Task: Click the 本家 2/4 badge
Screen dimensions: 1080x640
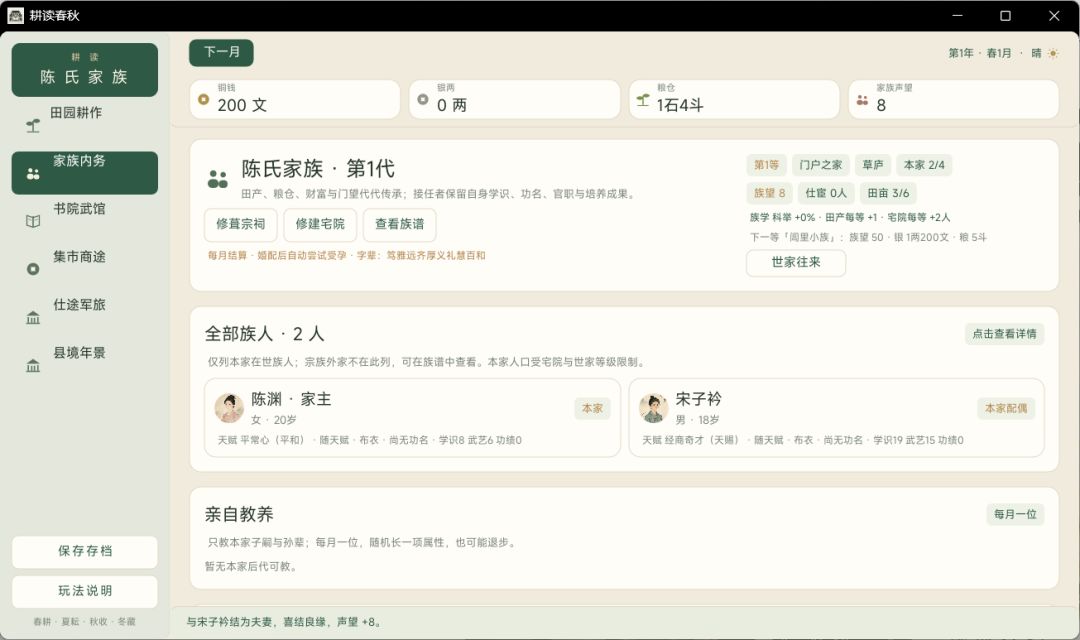Action: click(x=924, y=165)
